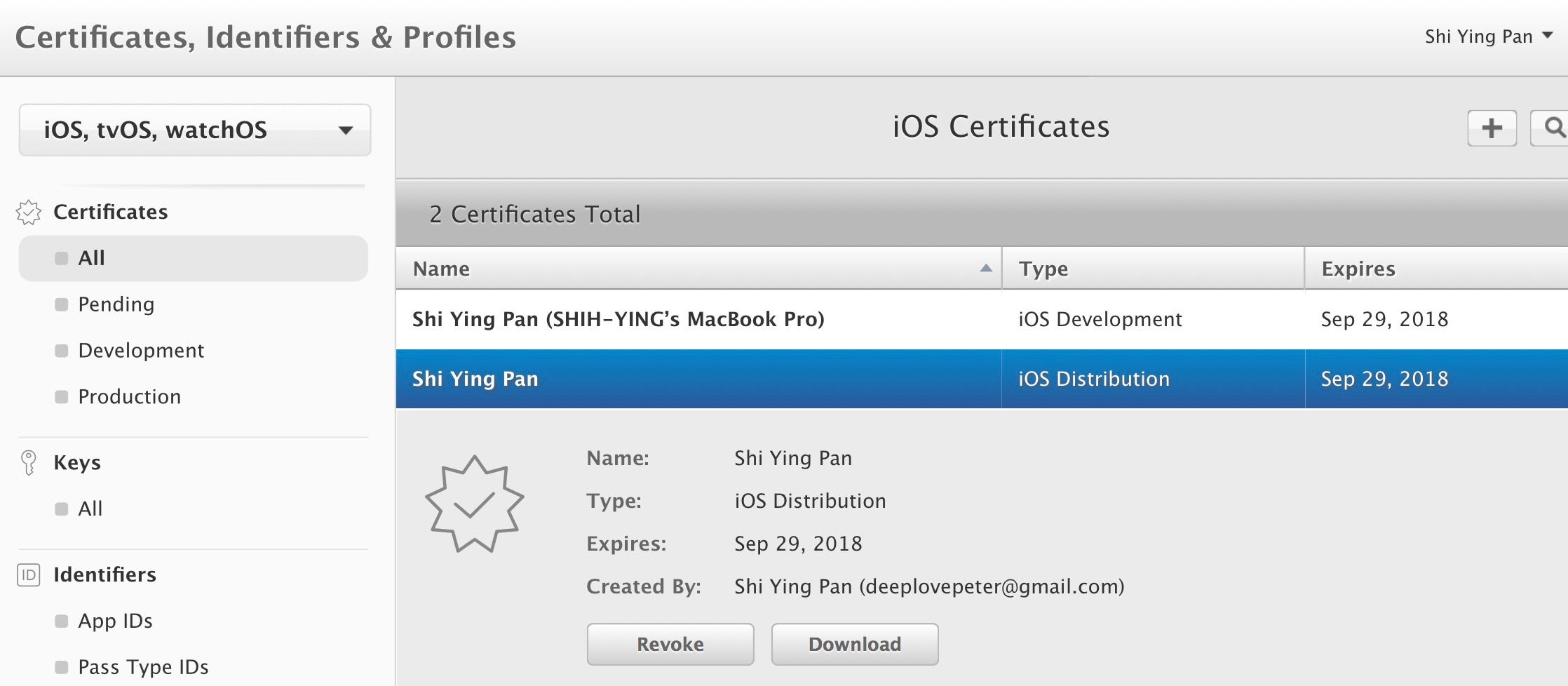Click Sep 29, 2018 in the Distribution row
The height and width of the screenshot is (686, 1568).
(1384, 379)
